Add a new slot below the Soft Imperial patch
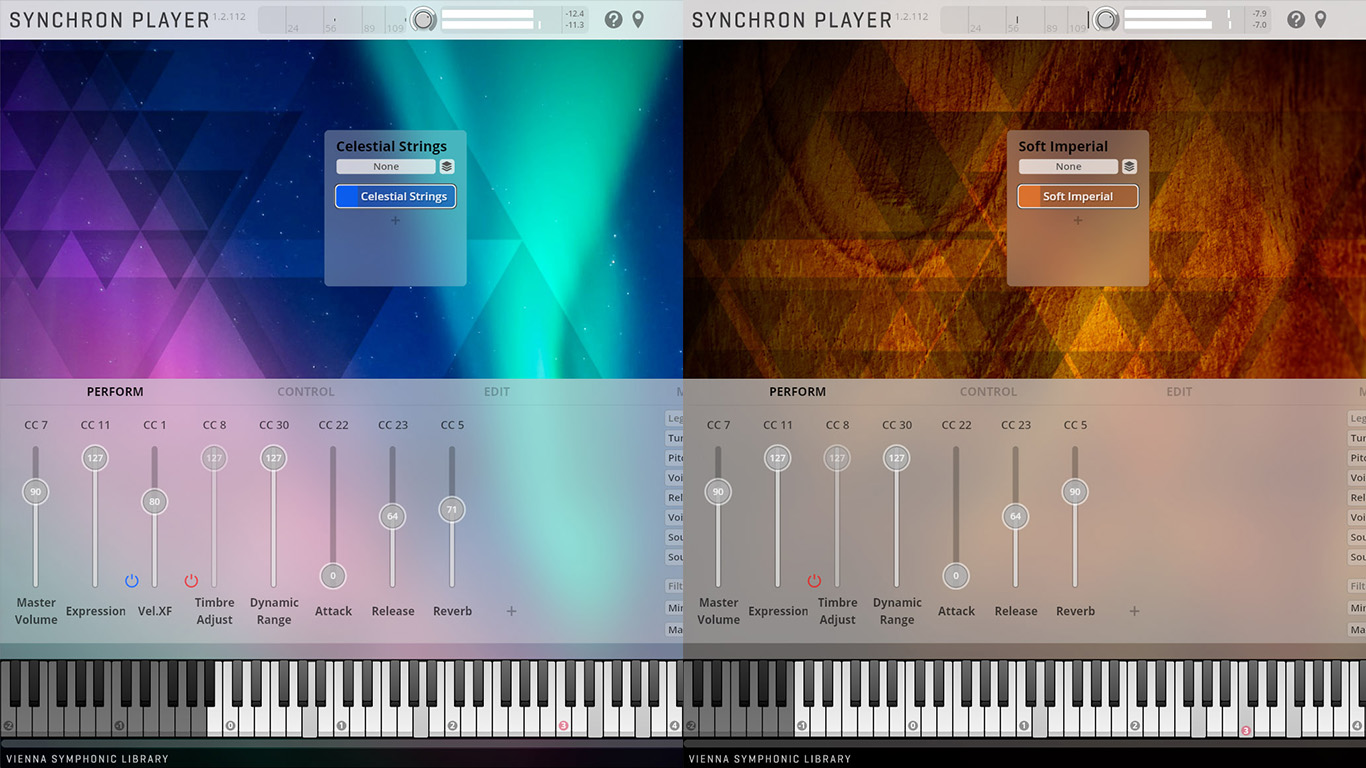Viewport: 1366px width, 768px height. 1077,220
